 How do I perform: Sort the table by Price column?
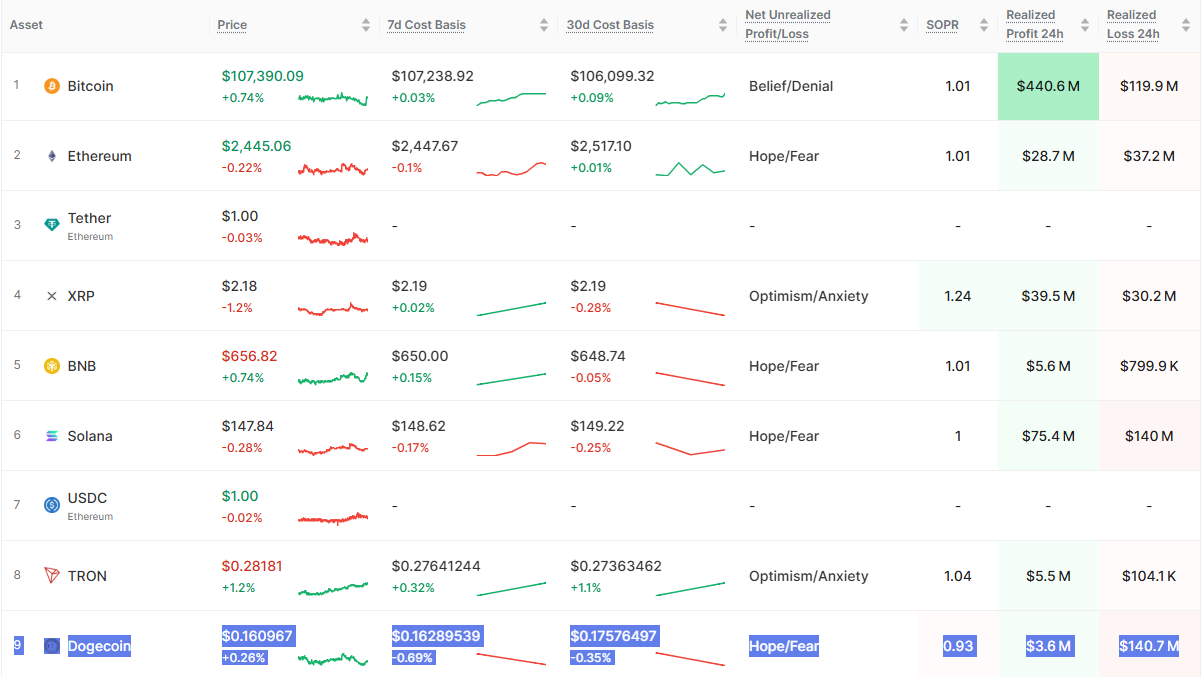point(364,24)
